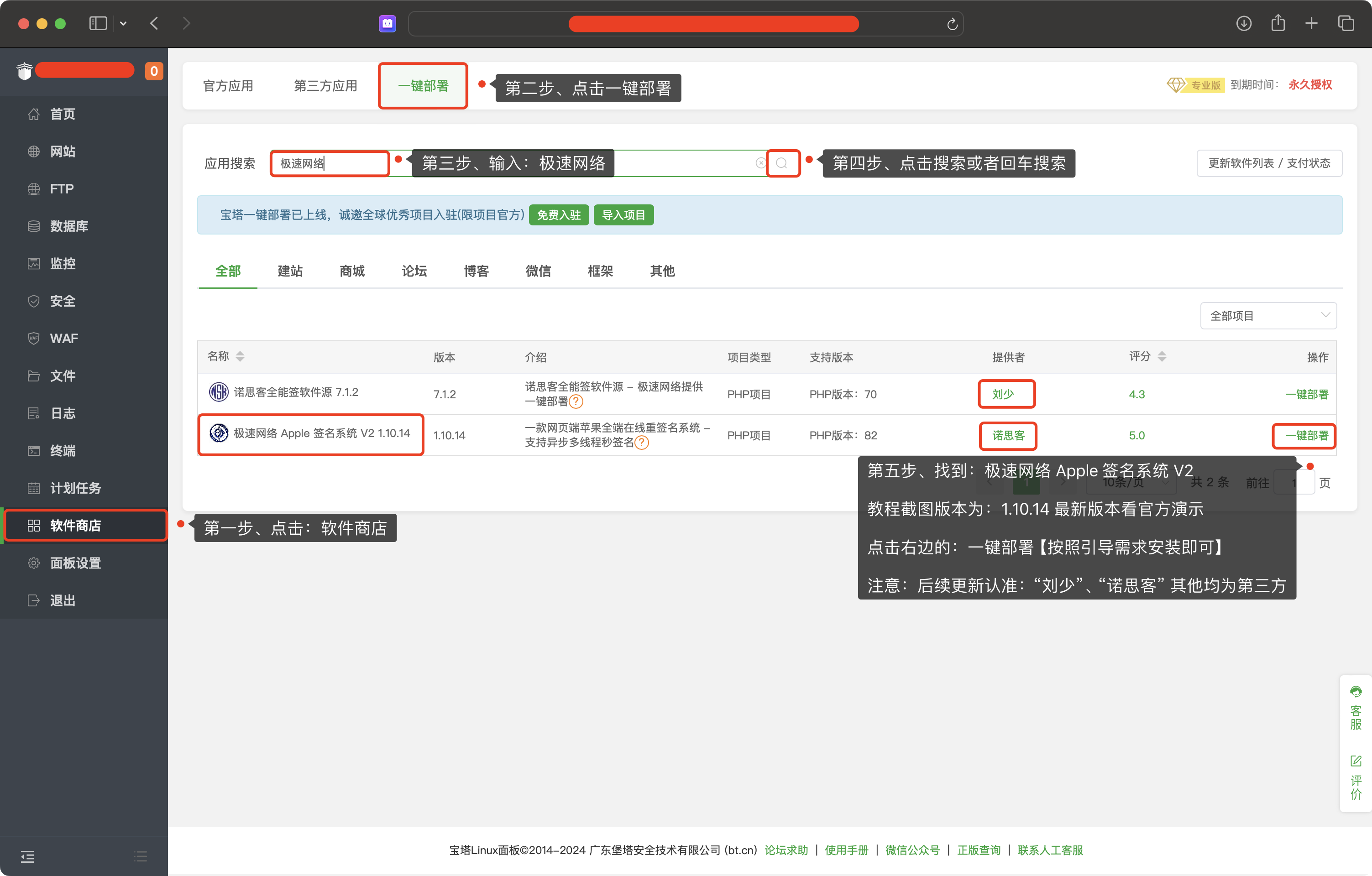Screen dimensions: 1372x876
Task: Select the 框架 category tab
Action: tap(601, 271)
